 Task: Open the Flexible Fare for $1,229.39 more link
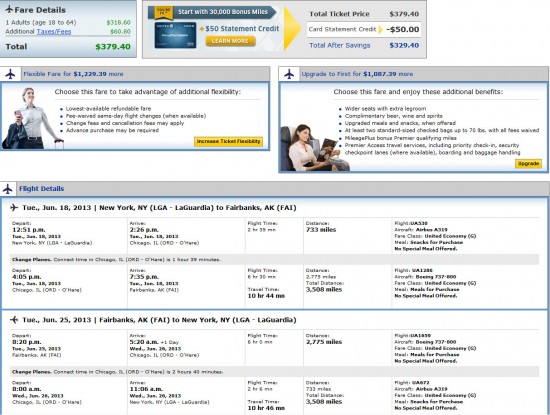tap(73, 74)
